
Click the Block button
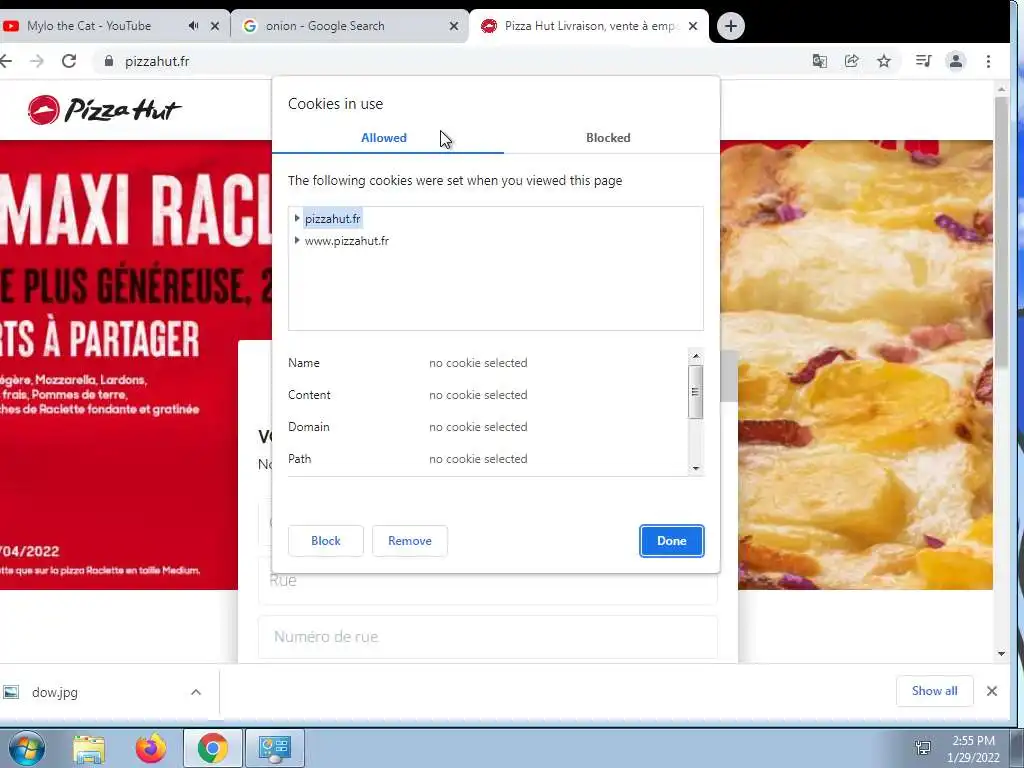(326, 541)
